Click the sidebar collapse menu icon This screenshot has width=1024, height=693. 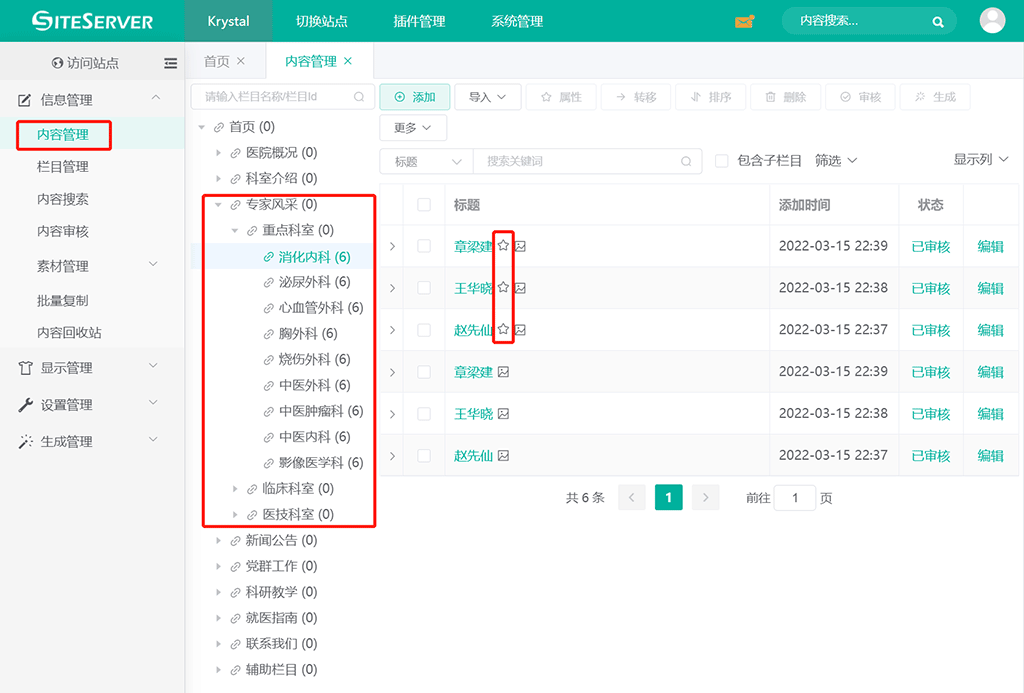(171, 63)
